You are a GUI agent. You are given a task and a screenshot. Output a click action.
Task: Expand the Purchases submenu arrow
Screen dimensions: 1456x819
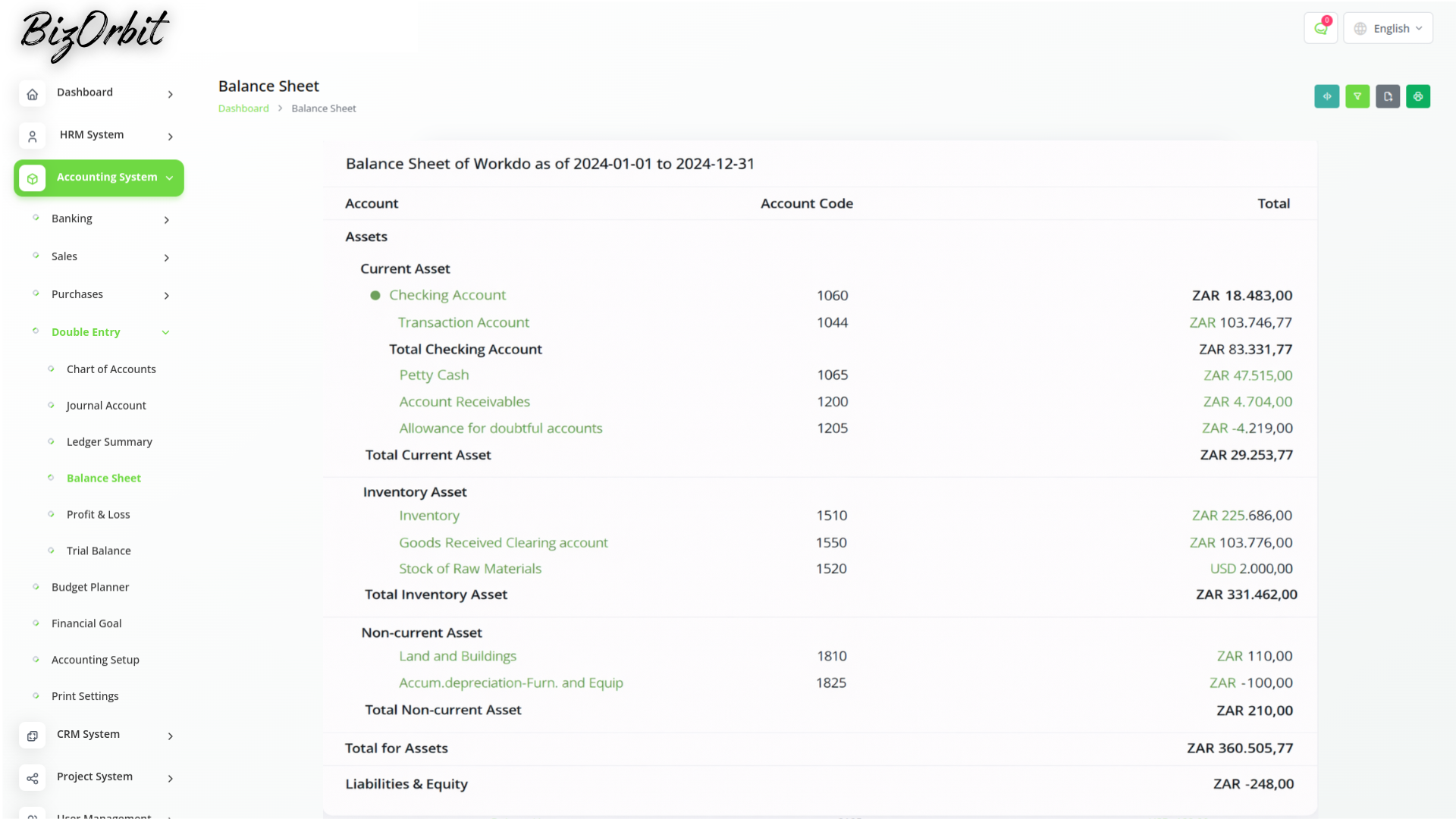click(x=166, y=296)
